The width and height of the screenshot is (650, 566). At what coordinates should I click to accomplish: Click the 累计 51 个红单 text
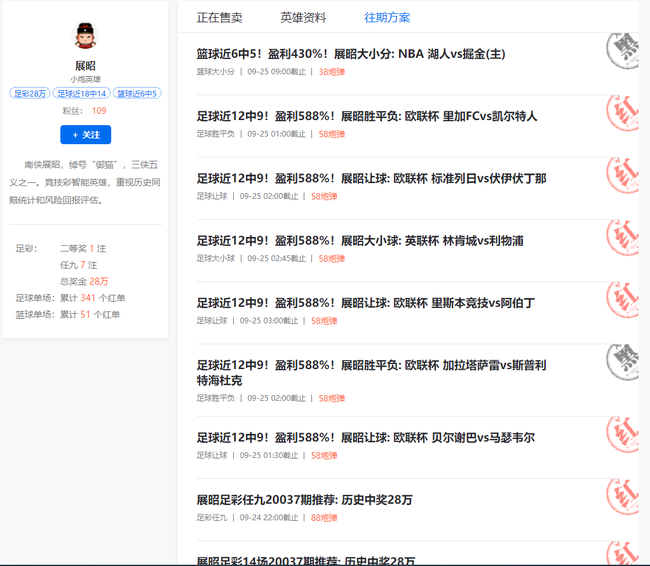[90, 315]
